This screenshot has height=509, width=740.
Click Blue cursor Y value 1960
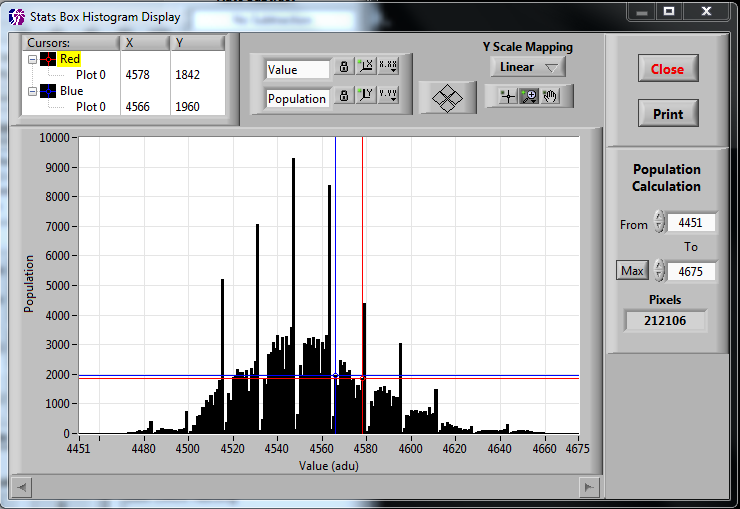[x=187, y=107]
